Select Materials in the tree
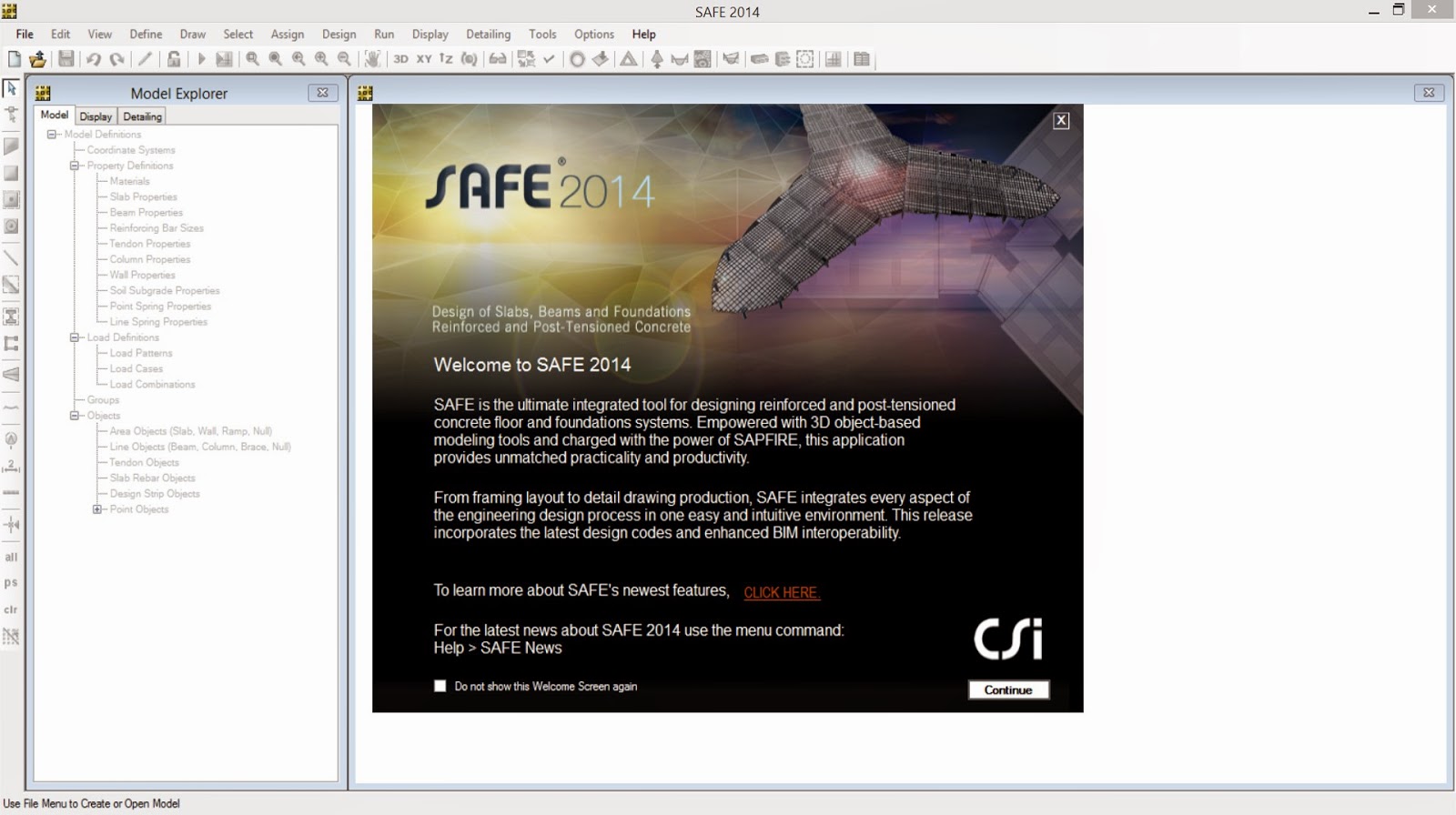 coord(129,181)
